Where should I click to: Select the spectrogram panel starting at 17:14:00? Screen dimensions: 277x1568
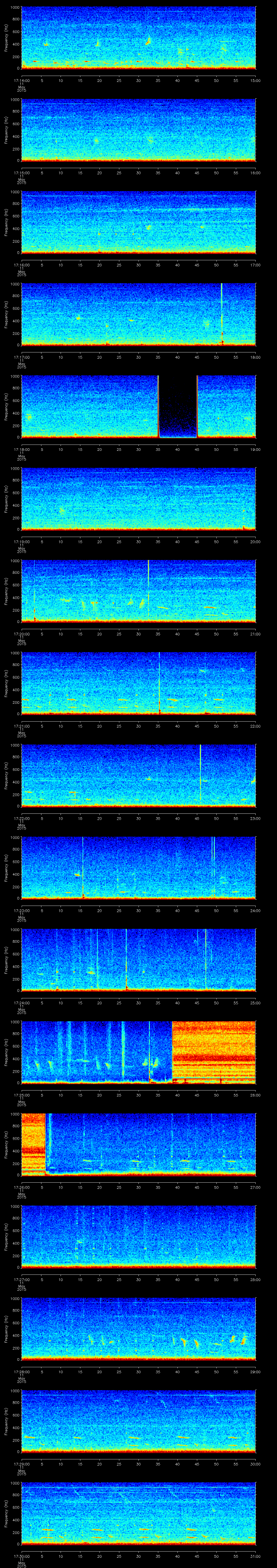(139, 38)
